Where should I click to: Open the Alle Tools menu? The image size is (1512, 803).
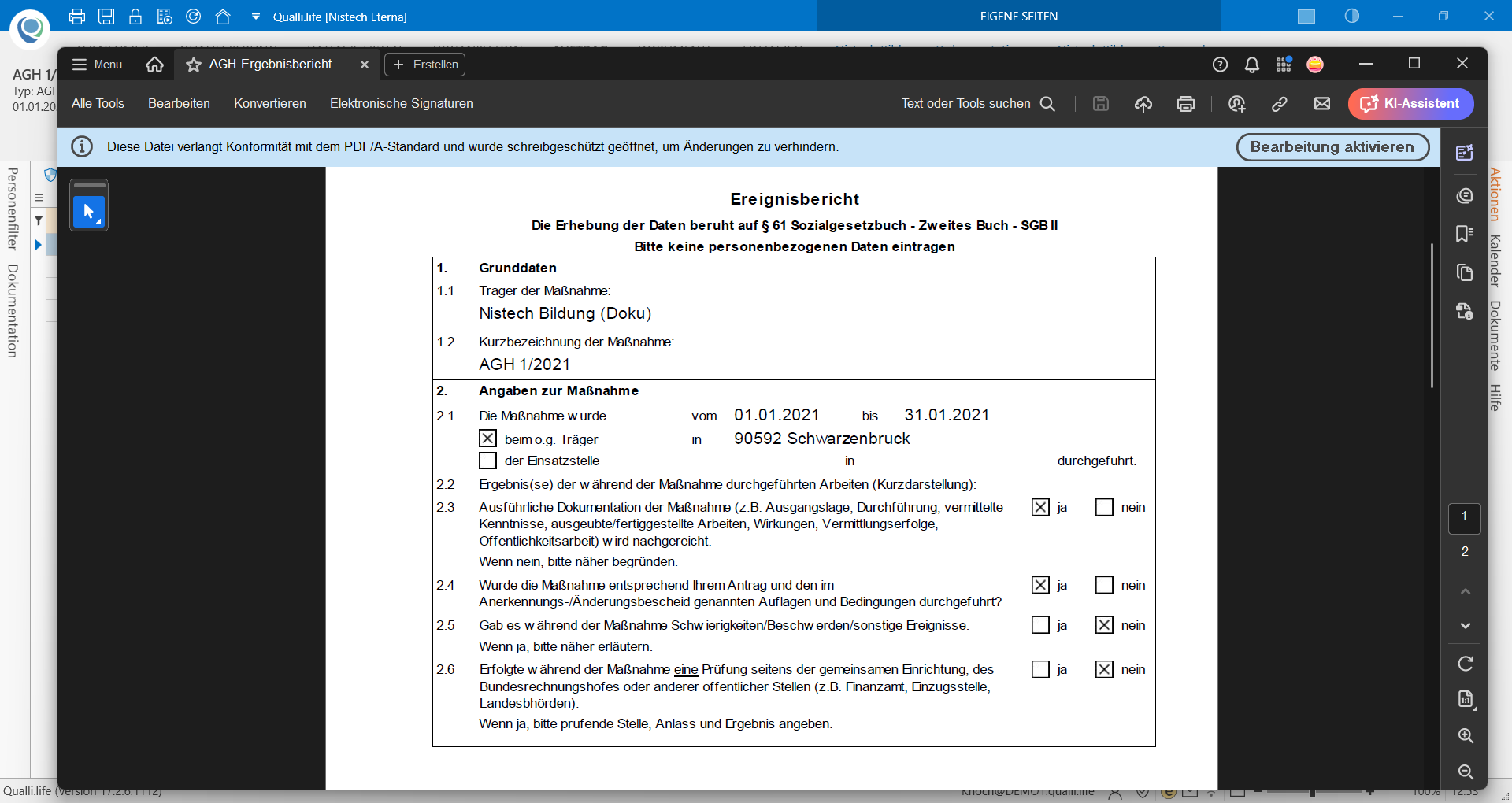pos(98,103)
